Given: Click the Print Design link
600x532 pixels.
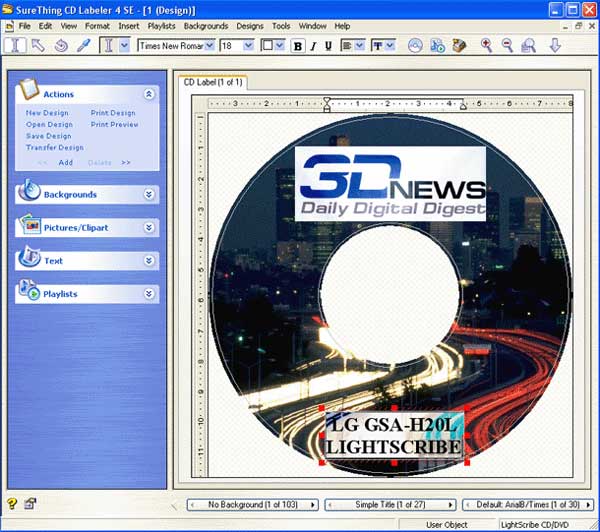Looking at the screenshot, I should 113,113.
